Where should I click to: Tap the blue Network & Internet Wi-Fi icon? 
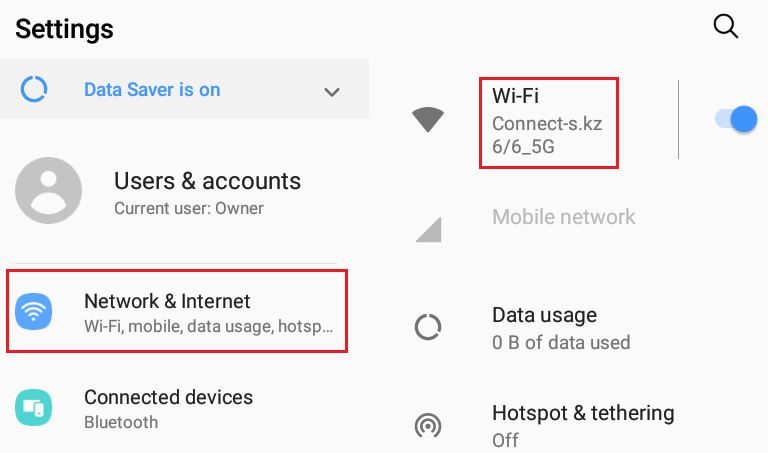point(33,311)
